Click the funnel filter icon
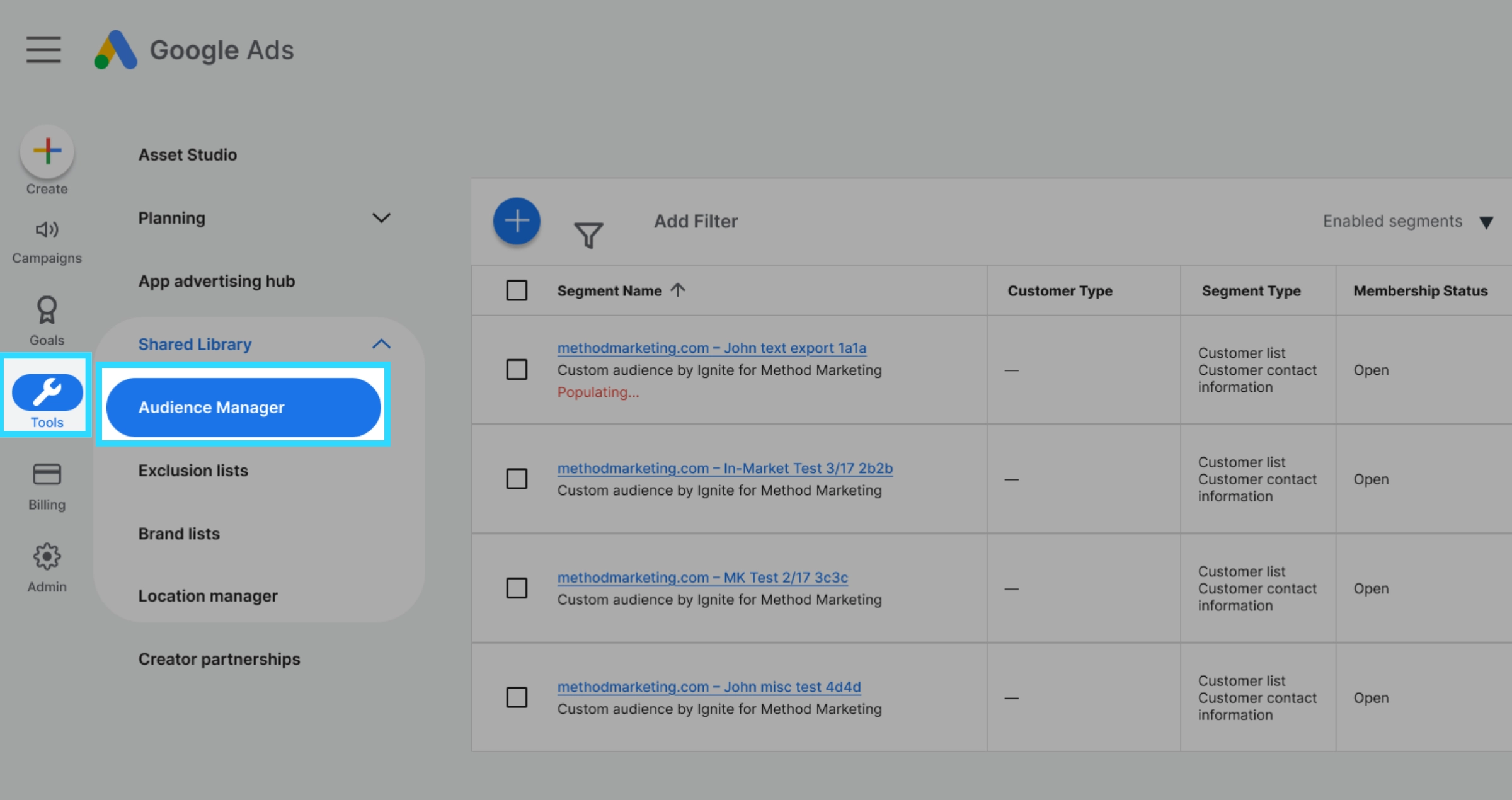1512x800 pixels. (x=588, y=235)
